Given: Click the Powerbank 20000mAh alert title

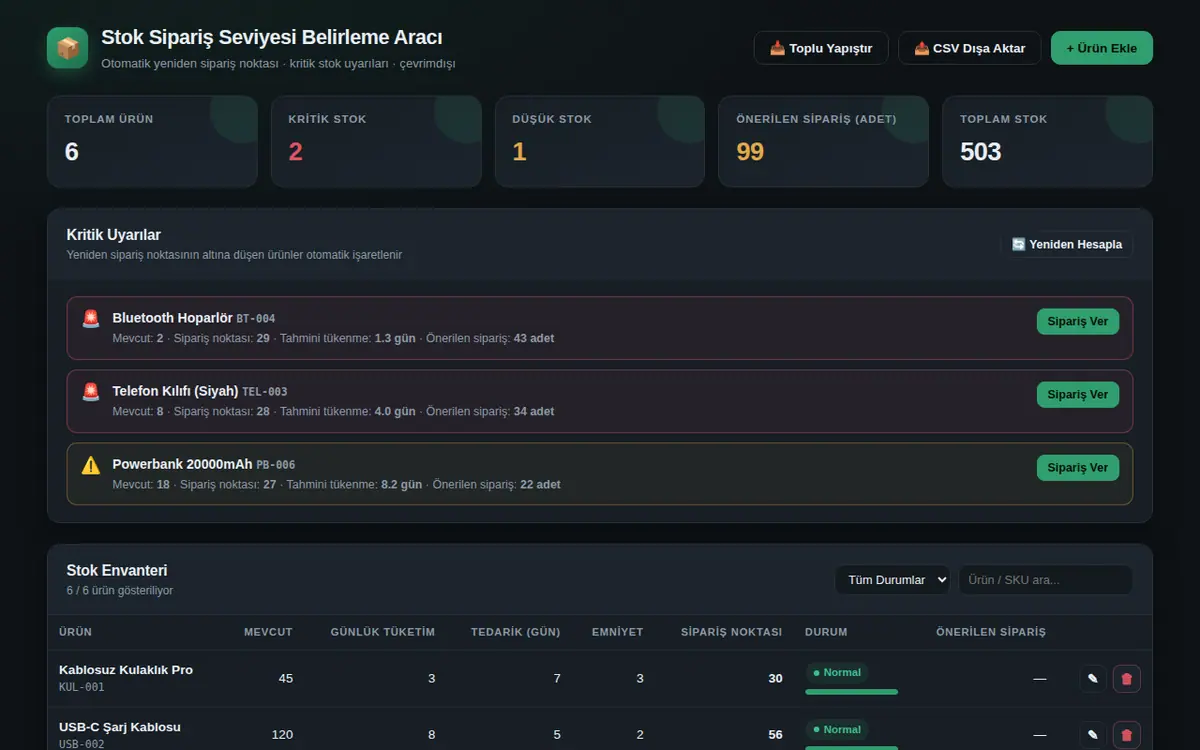Looking at the screenshot, I should pos(182,464).
